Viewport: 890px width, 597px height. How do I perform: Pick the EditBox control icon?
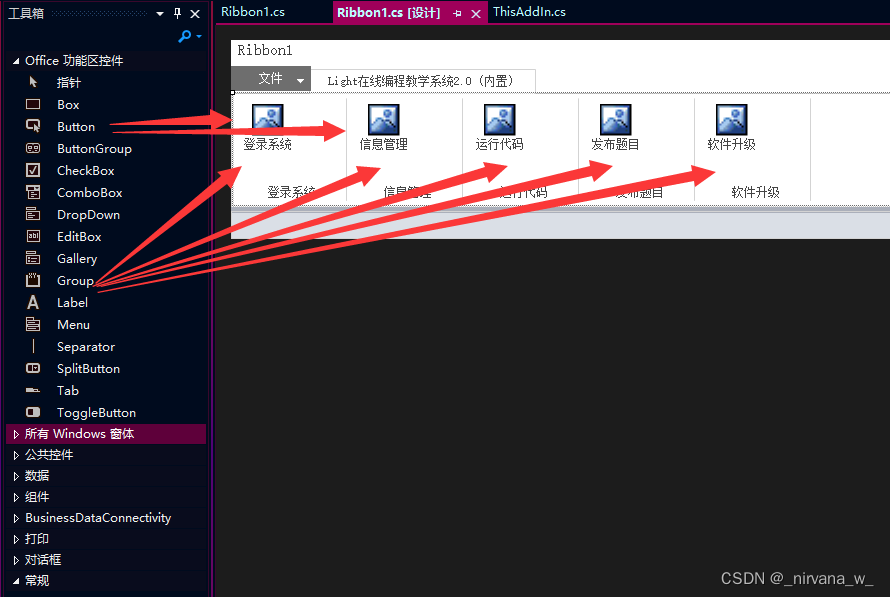[33, 236]
